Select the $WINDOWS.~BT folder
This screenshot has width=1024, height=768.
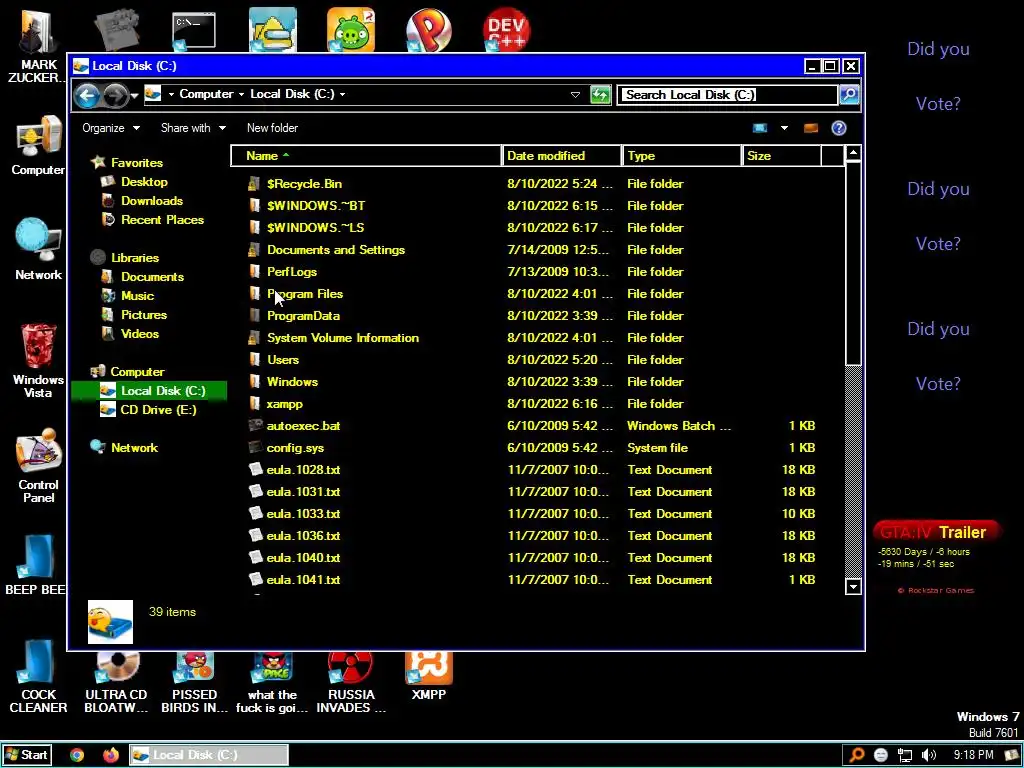(x=315, y=206)
